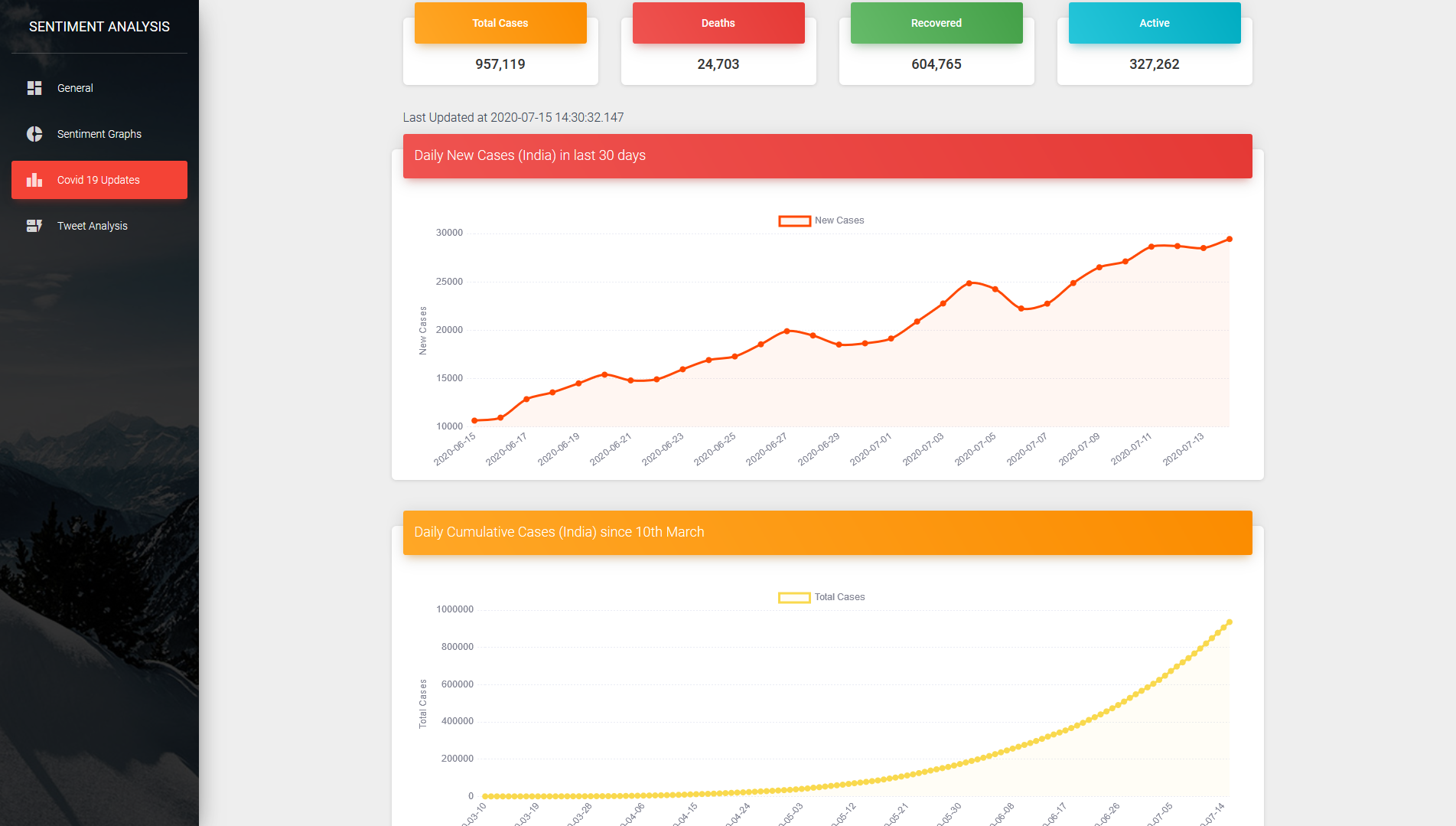This screenshot has height=826, width=1456.
Task: Toggle the Total Cases yellow legend swatch
Action: 794,597
